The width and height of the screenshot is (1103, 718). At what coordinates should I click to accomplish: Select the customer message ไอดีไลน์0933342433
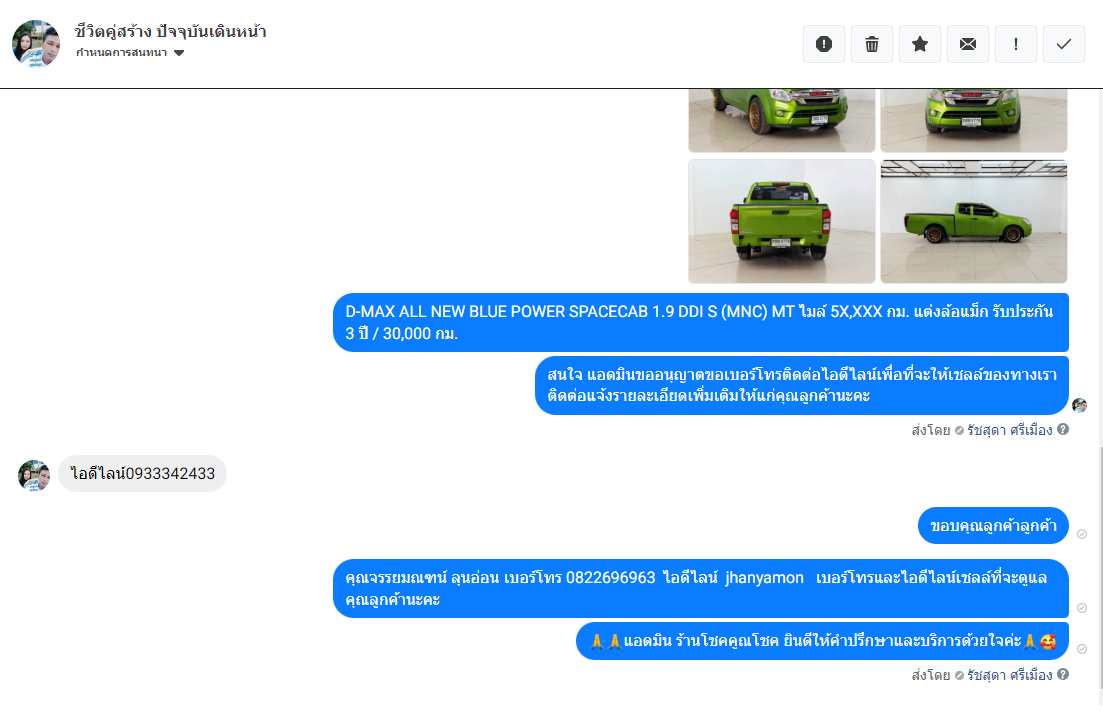click(143, 473)
